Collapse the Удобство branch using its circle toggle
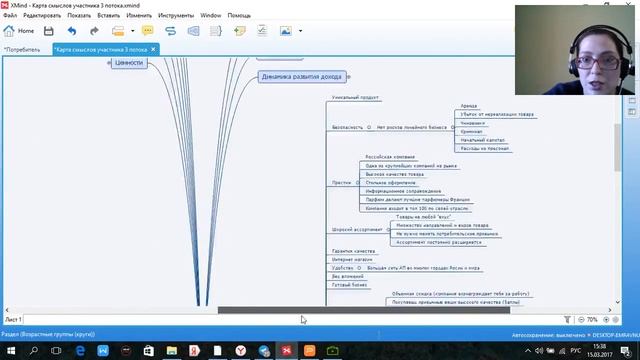This screenshot has height=360, width=640. pyautogui.click(x=359, y=268)
